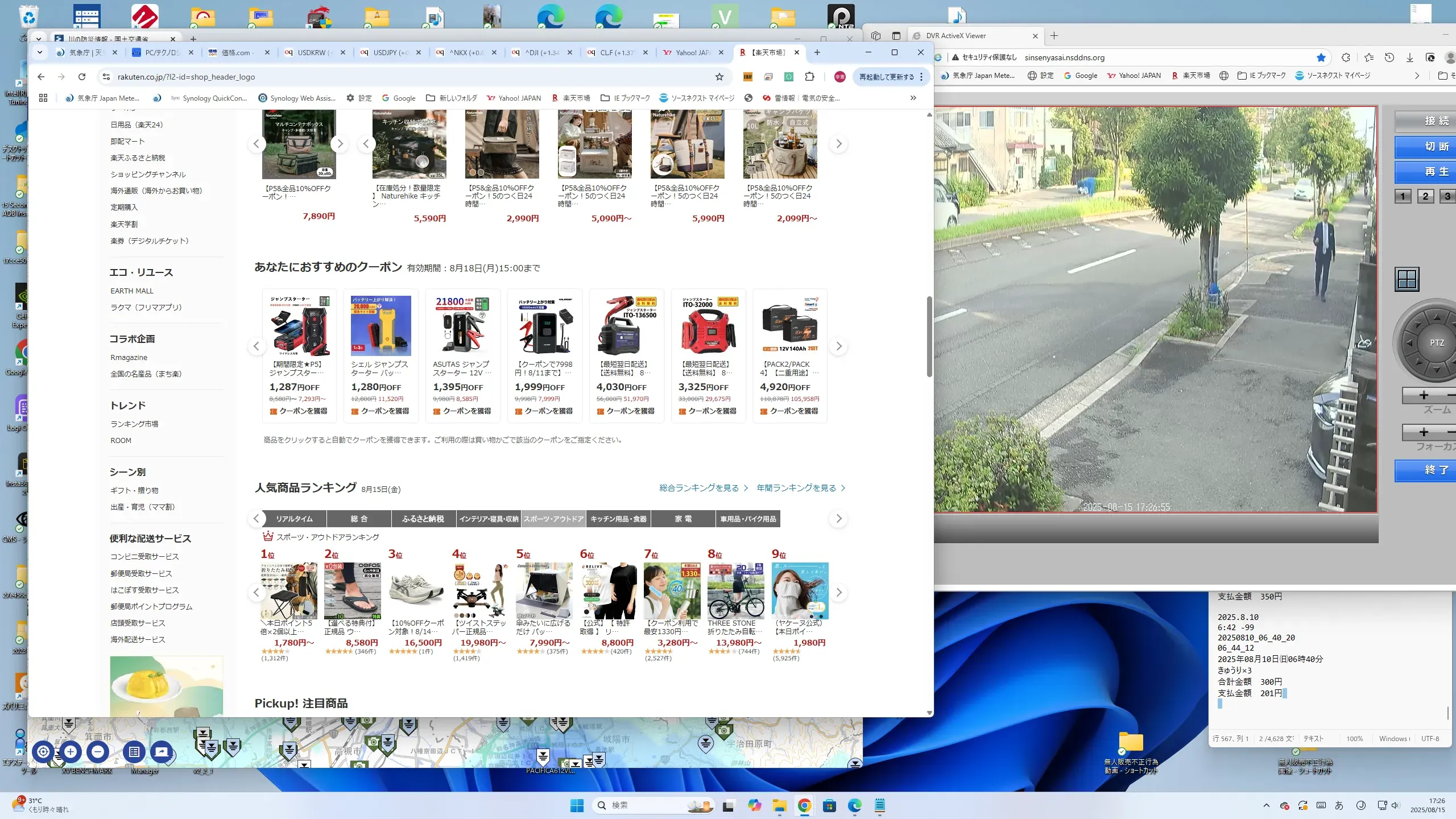Select the 家電 ranking tab
Viewport: 1456px width, 819px height.
pos(683,519)
